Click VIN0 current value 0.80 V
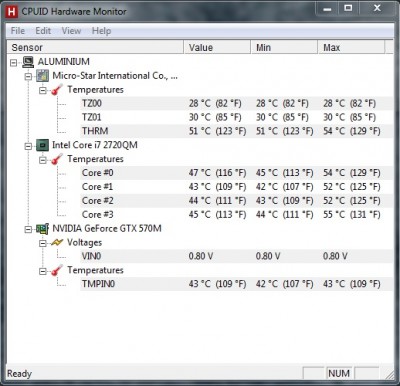This screenshot has height=386, width=400. coord(201,256)
